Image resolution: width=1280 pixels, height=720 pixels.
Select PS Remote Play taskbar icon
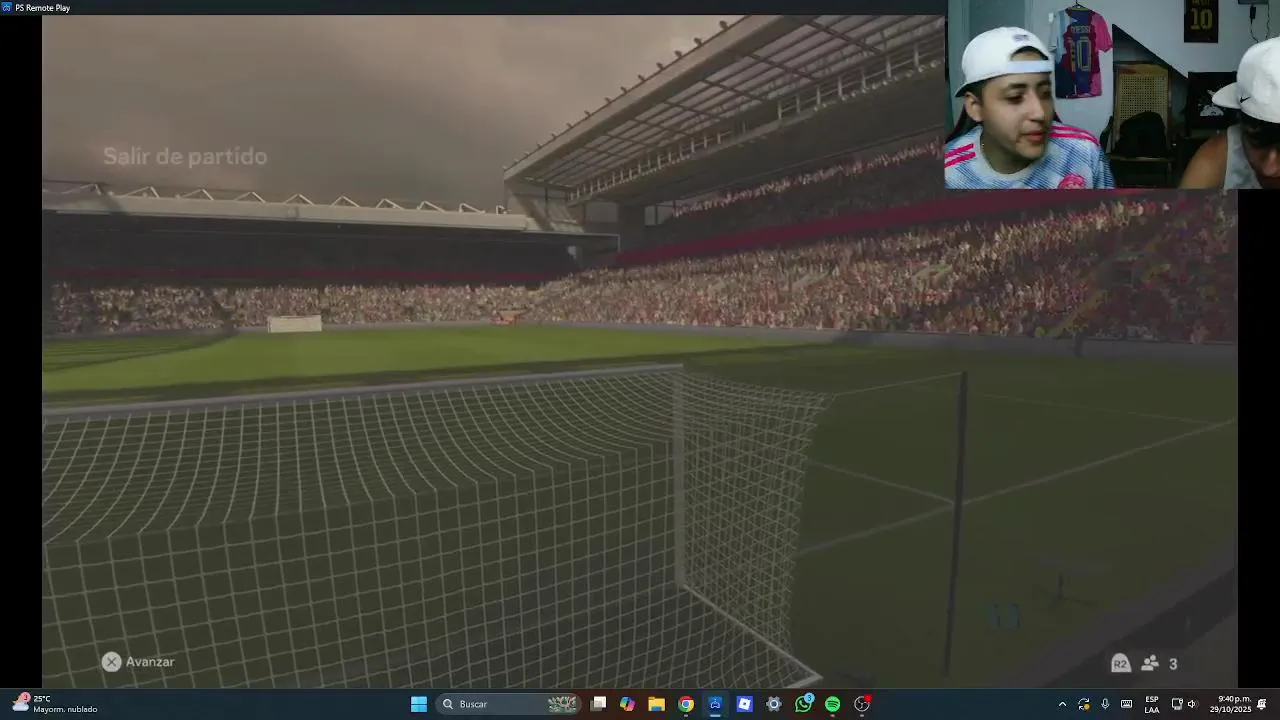[715, 704]
